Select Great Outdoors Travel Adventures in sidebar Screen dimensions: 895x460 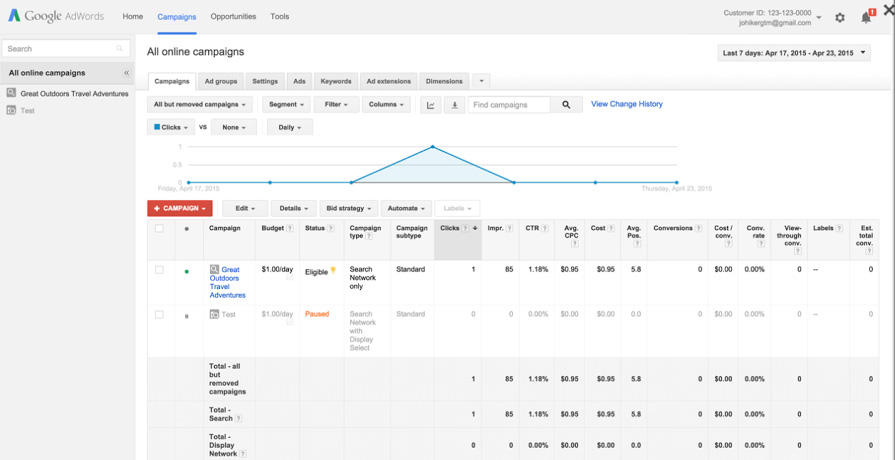coord(74,94)
